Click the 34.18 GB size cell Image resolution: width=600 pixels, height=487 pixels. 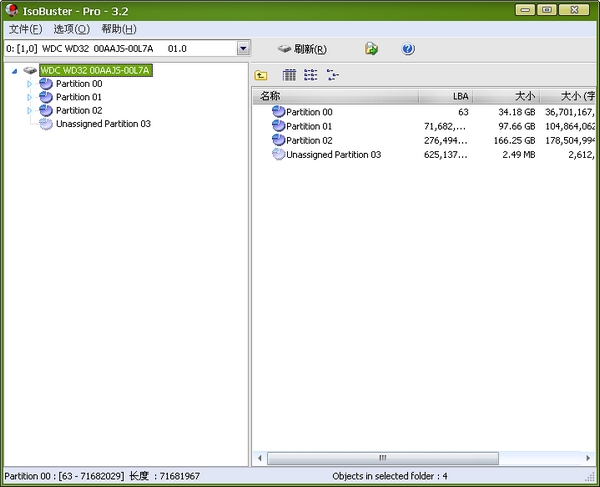click(x=517, y=112)
